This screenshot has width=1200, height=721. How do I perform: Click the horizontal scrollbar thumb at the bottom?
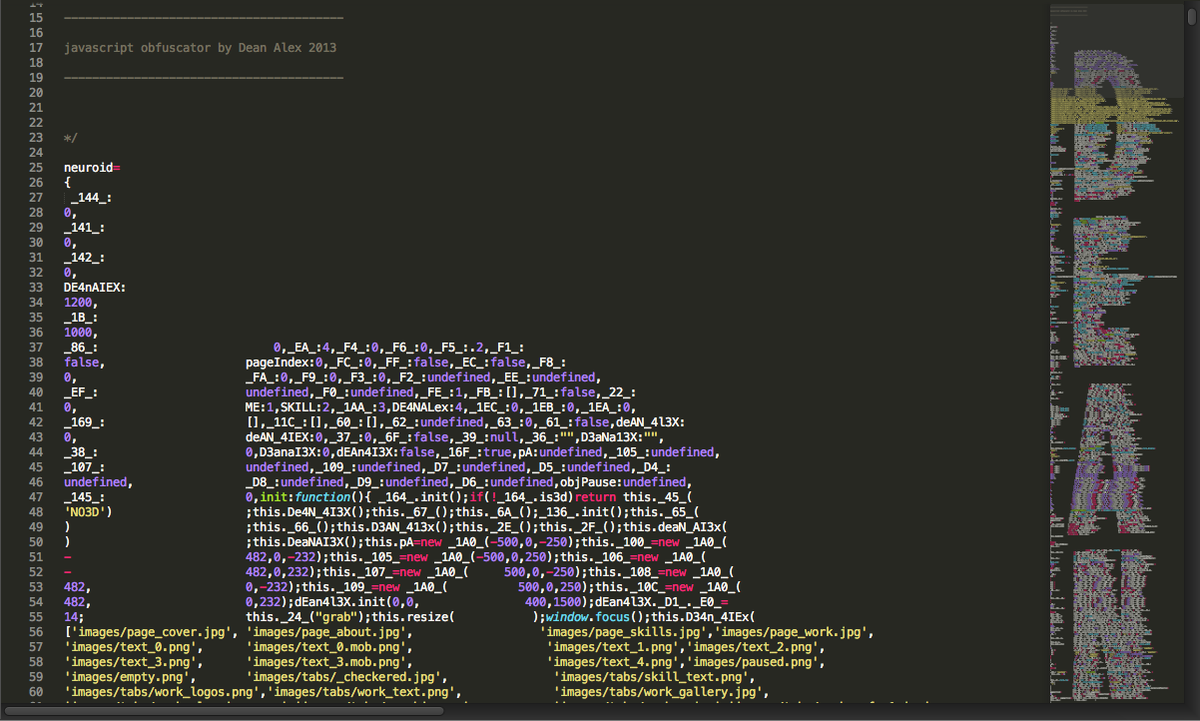click(222, 711)
